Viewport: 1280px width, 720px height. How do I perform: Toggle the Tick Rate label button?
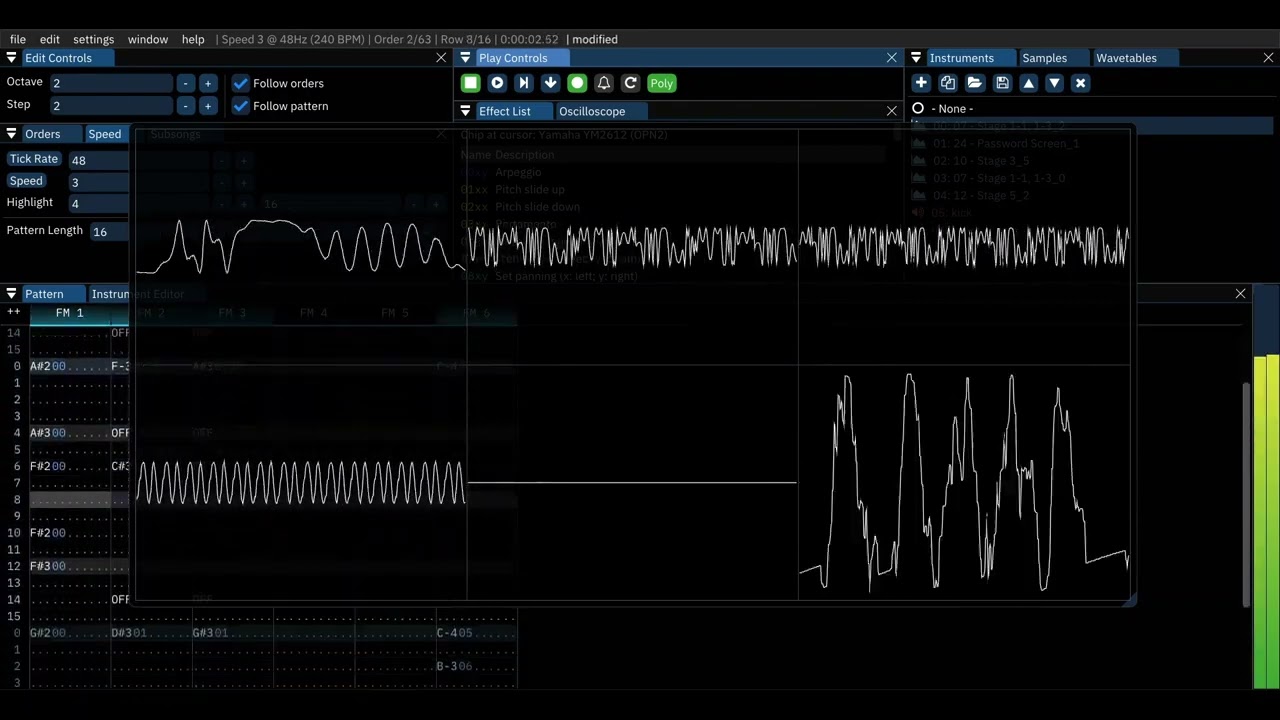(34, 159)
